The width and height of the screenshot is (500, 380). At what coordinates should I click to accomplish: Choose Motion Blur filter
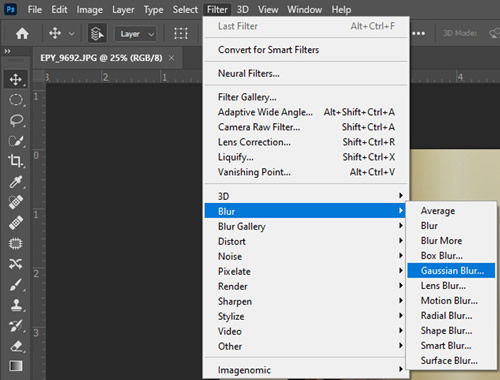(x=451, y=301)
